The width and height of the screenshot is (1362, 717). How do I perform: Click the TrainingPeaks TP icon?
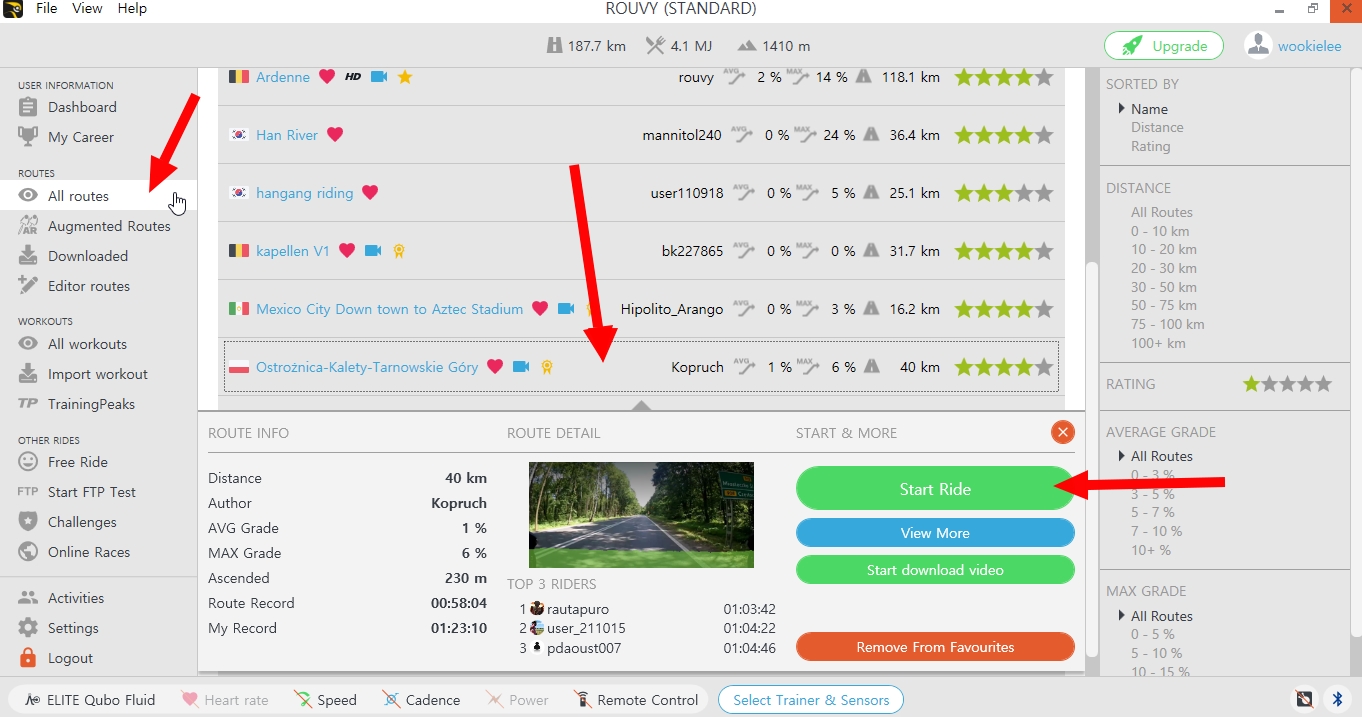28,404
